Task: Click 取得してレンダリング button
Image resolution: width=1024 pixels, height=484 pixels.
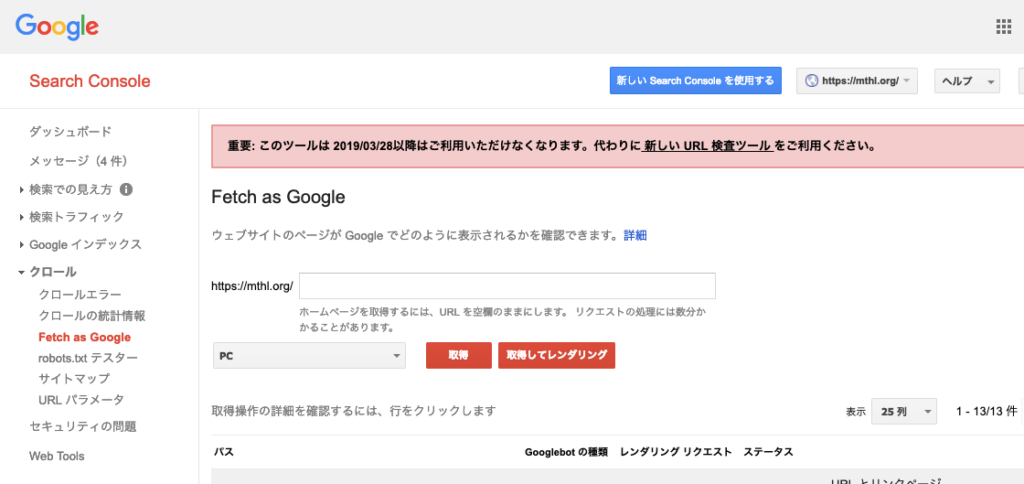Action: pyautogui.click(x=556, y=355)
